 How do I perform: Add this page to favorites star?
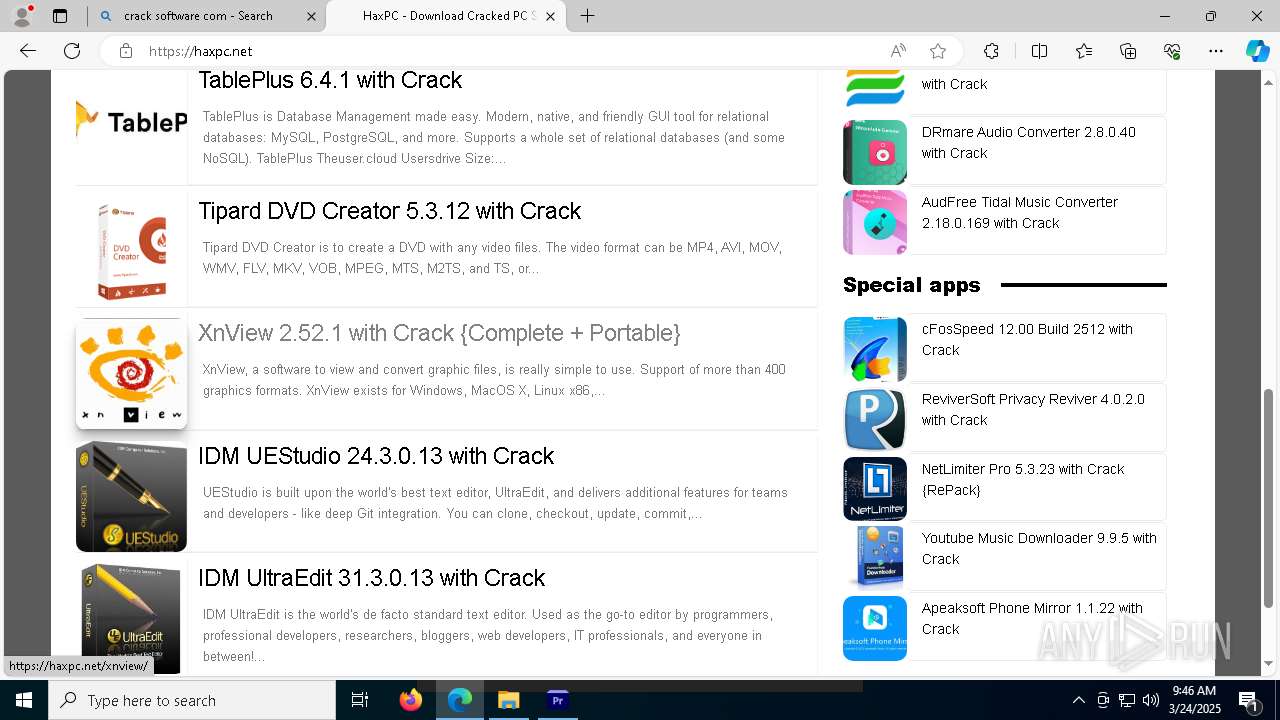[x=938, y=51]
